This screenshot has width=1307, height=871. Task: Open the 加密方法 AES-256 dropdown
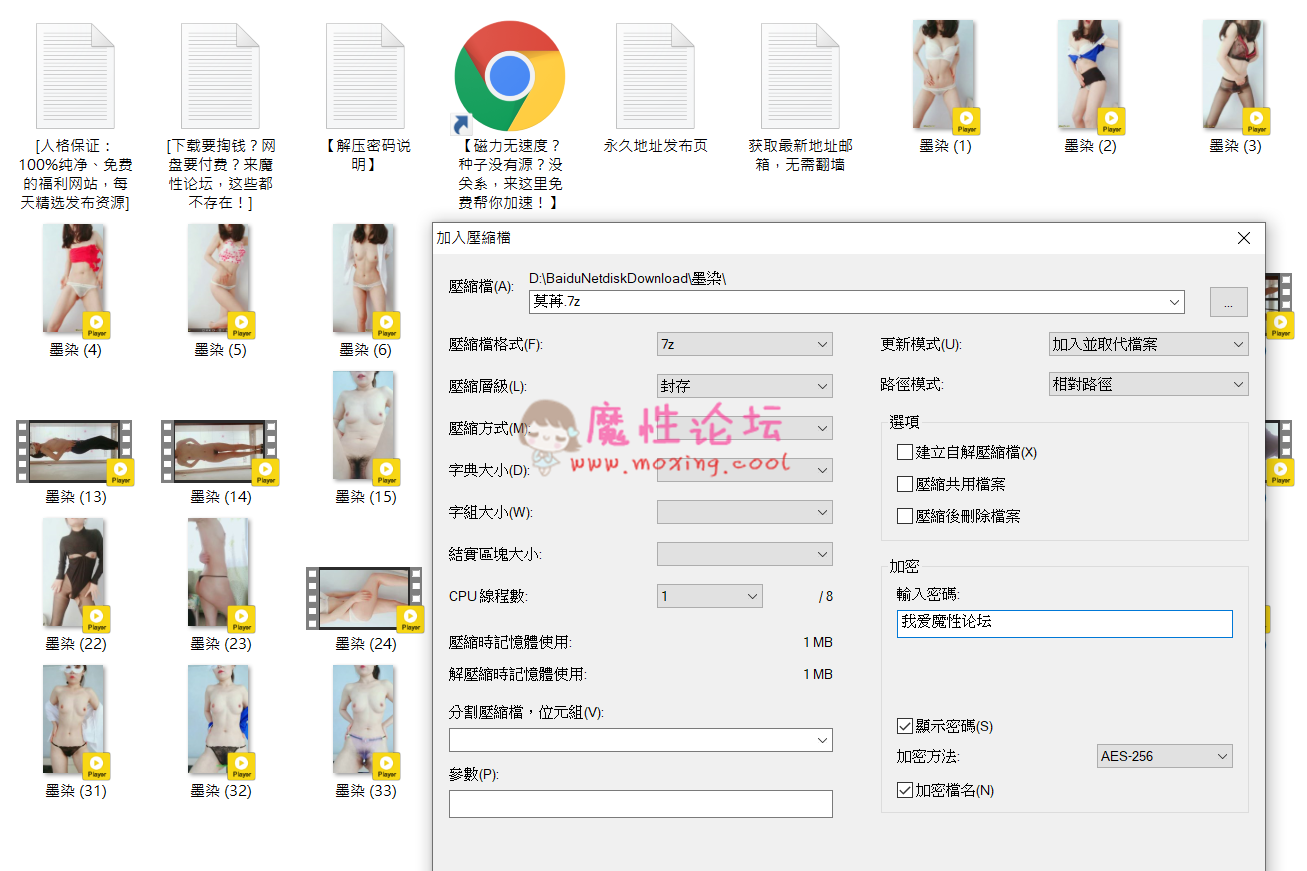tap(1165, 756)
